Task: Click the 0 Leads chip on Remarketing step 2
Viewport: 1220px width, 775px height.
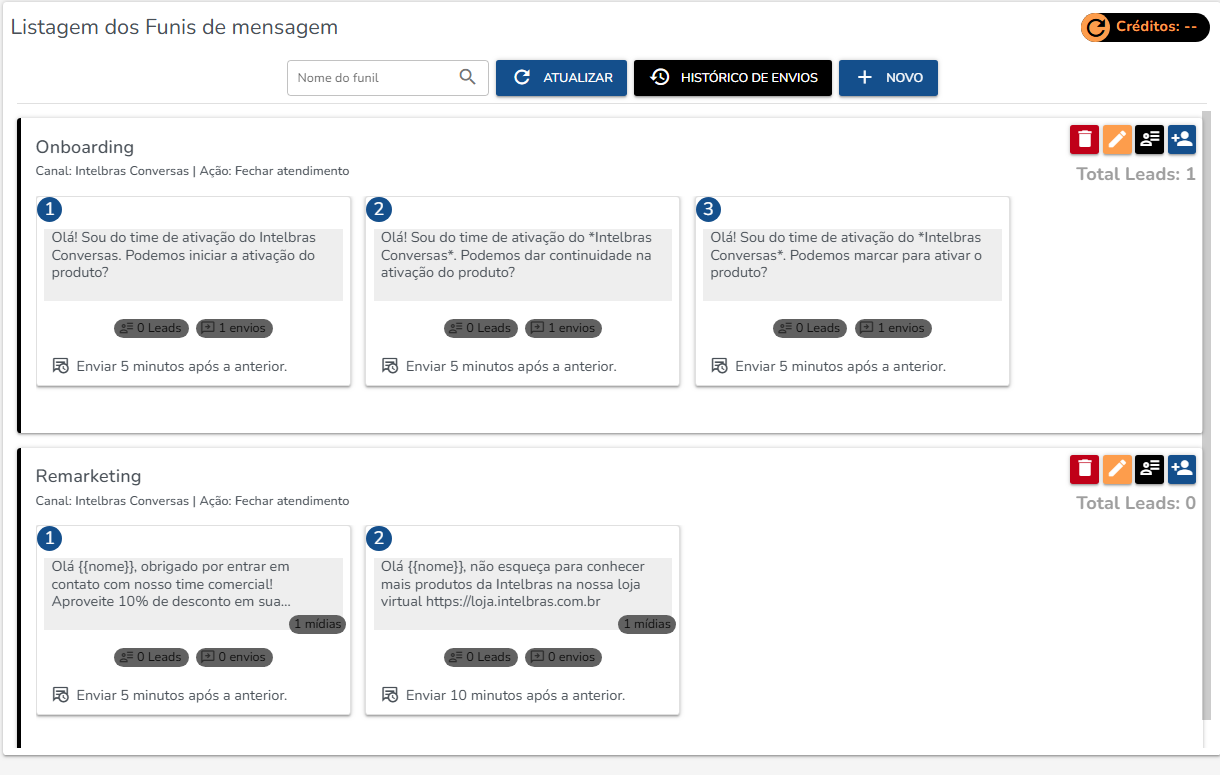Action: 481,657
